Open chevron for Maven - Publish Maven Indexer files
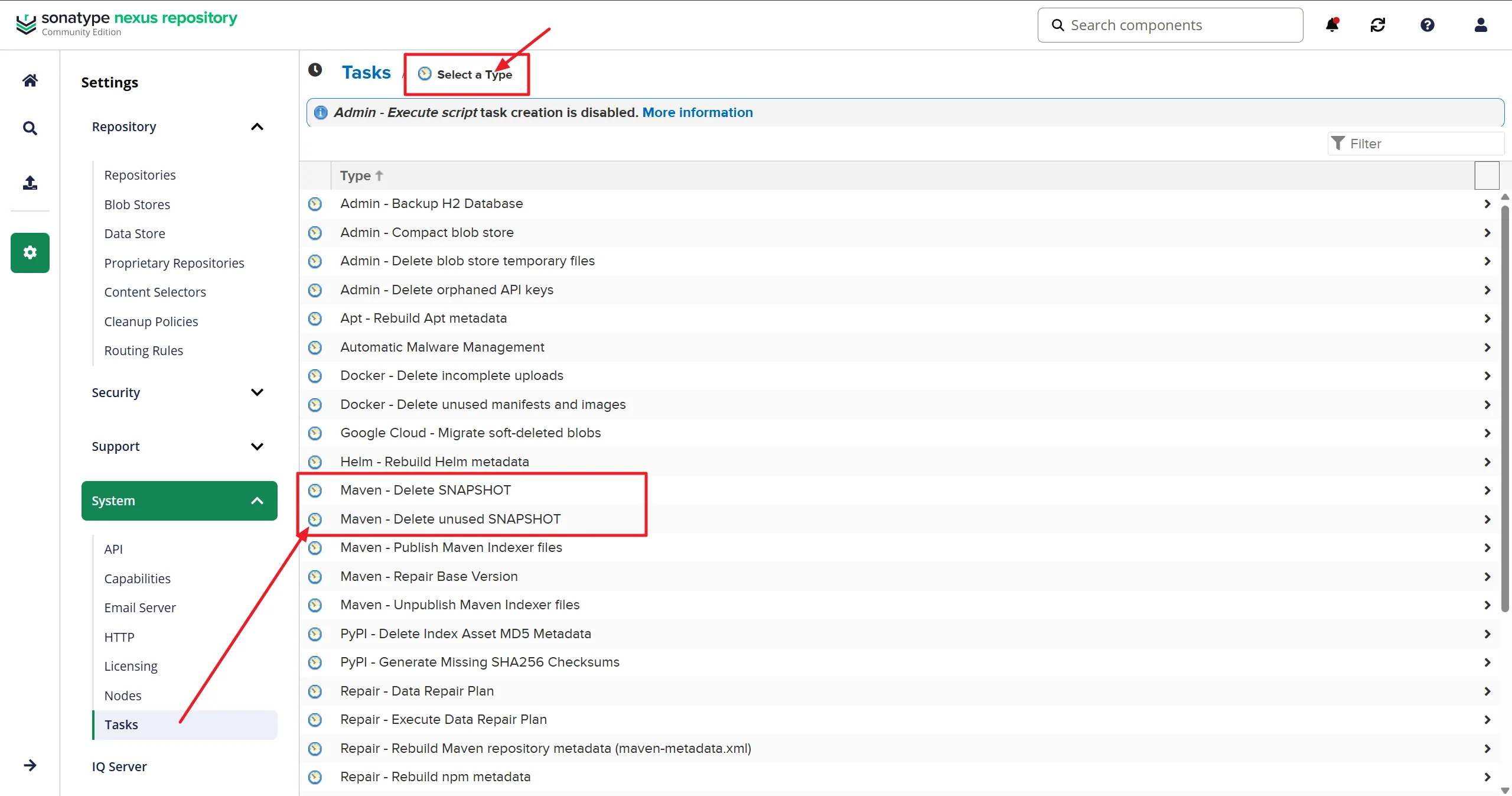1512x796 pixels. tap(1487, 548)
